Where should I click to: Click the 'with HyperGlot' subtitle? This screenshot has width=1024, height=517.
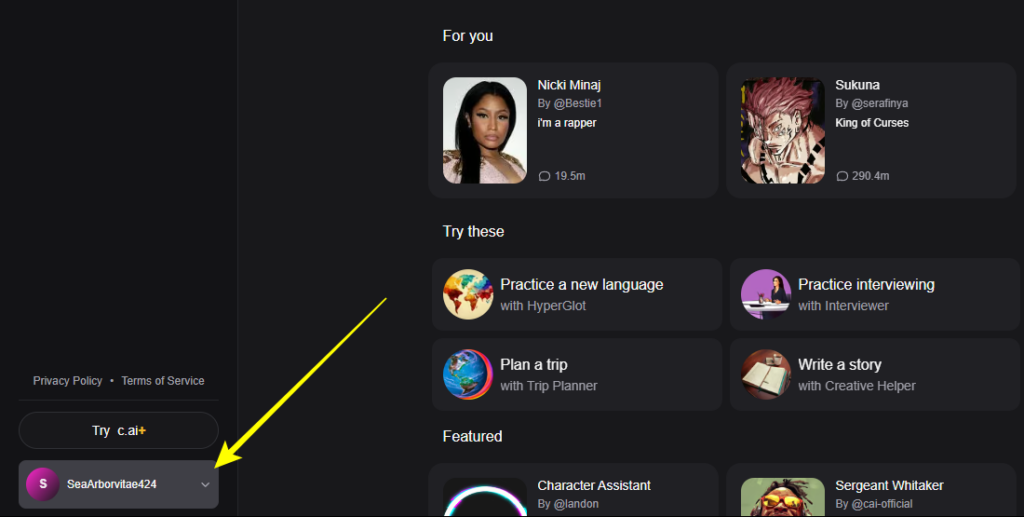pos(543,306)
